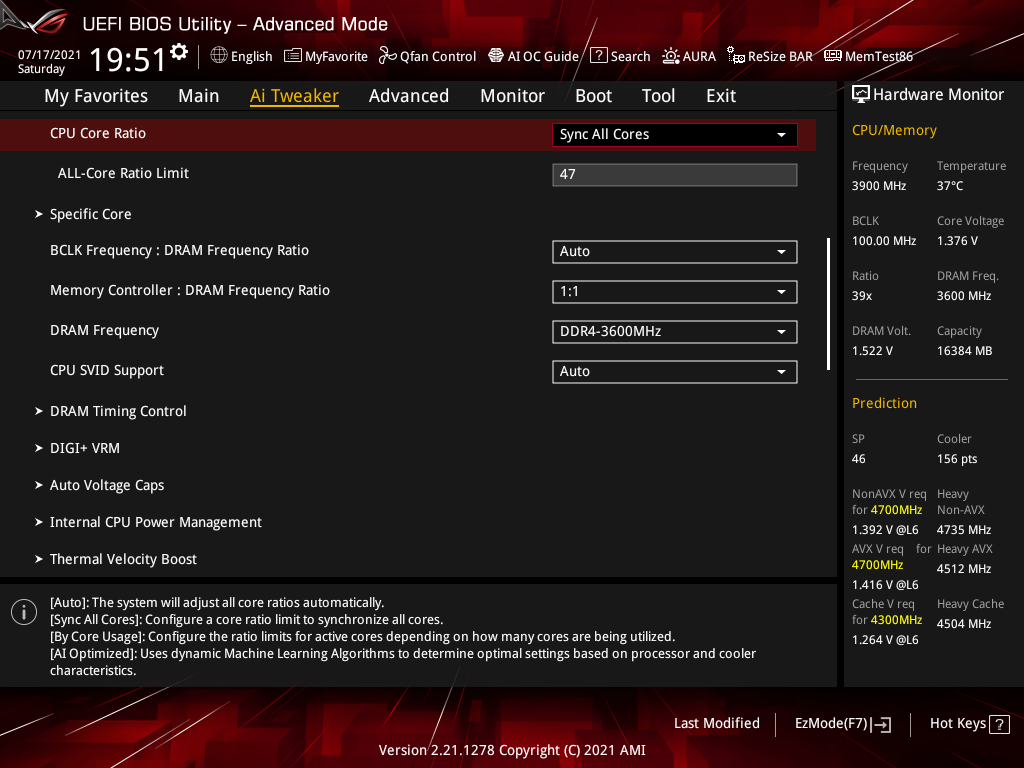Screen dimensions: 1024x768
Task: Click the 1.522 V DRAM voltage value
Action: point(872,351)
